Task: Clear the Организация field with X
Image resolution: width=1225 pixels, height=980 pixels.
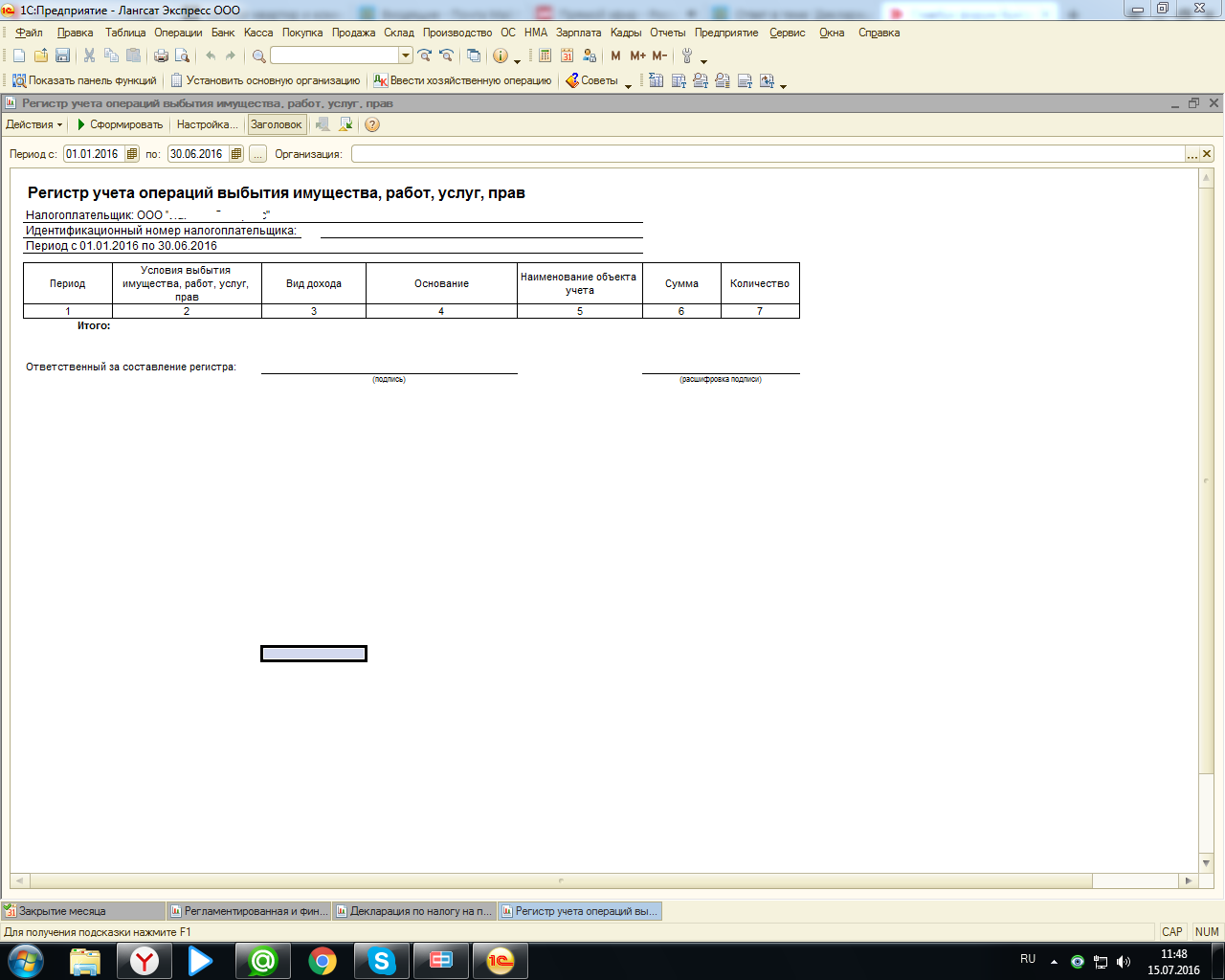Action: (1207, 154)
